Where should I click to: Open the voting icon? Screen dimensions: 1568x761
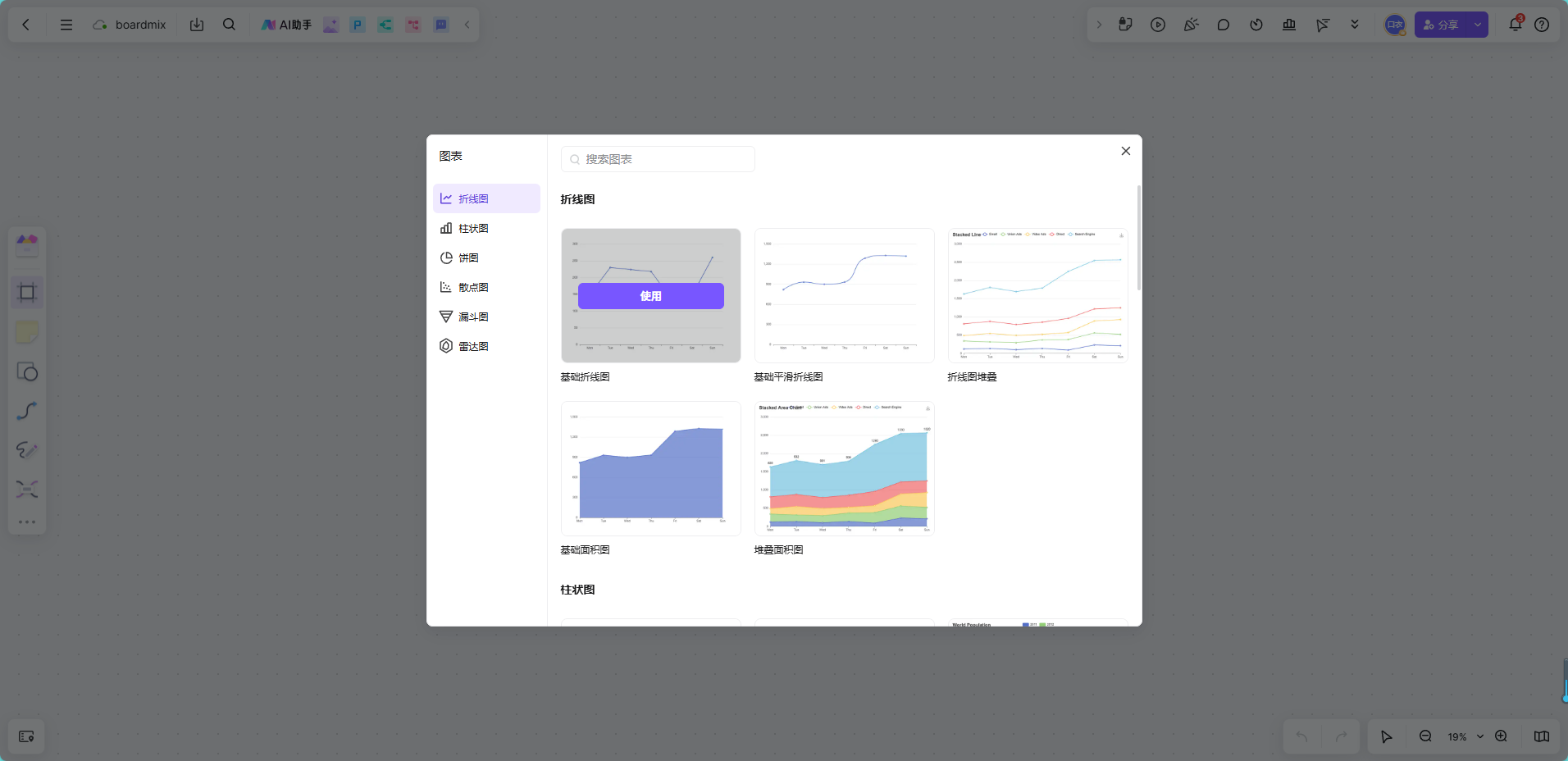[1289, 25]
